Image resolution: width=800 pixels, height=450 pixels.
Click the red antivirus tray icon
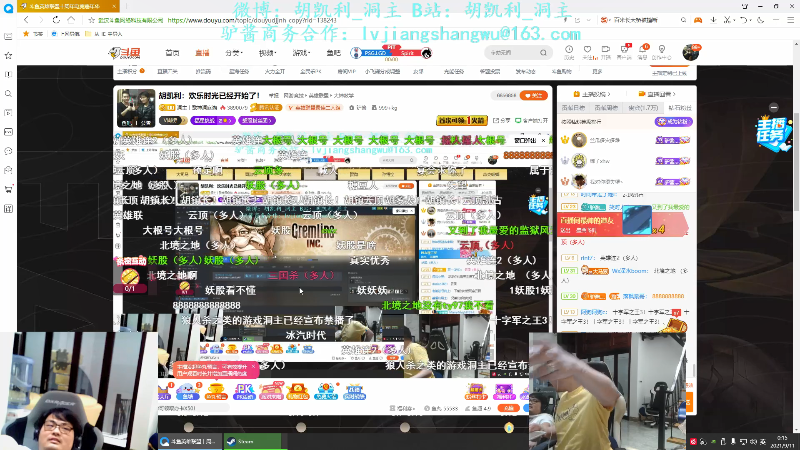click(693, 441)
